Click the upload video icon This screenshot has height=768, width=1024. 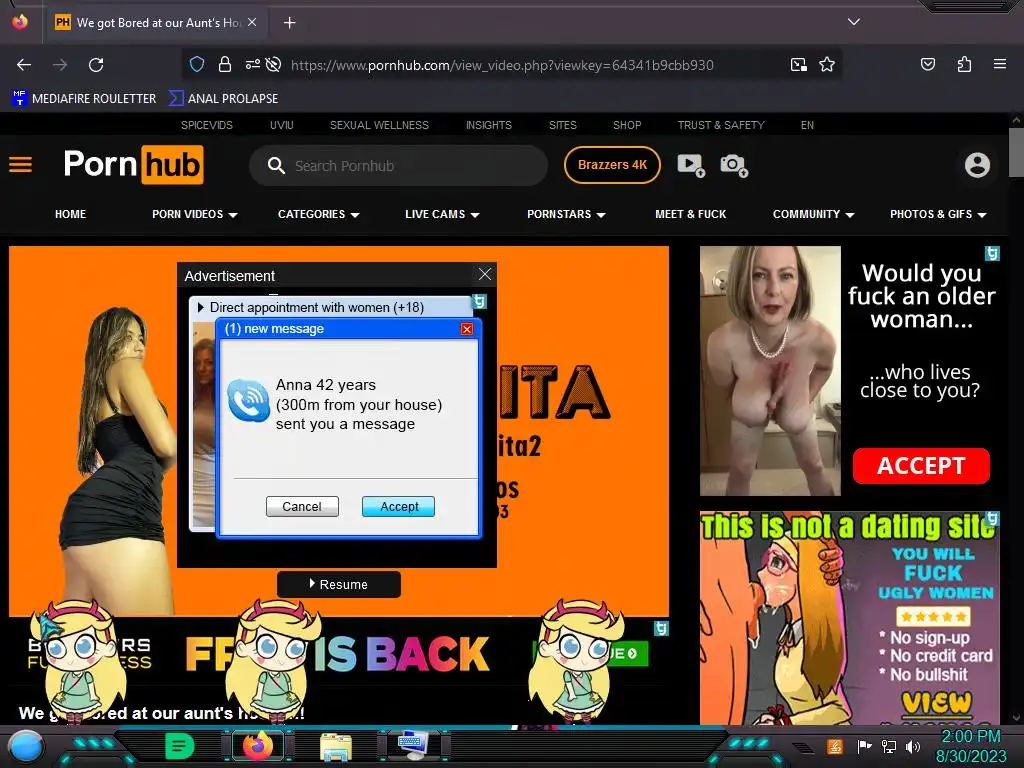pos(691,165)
